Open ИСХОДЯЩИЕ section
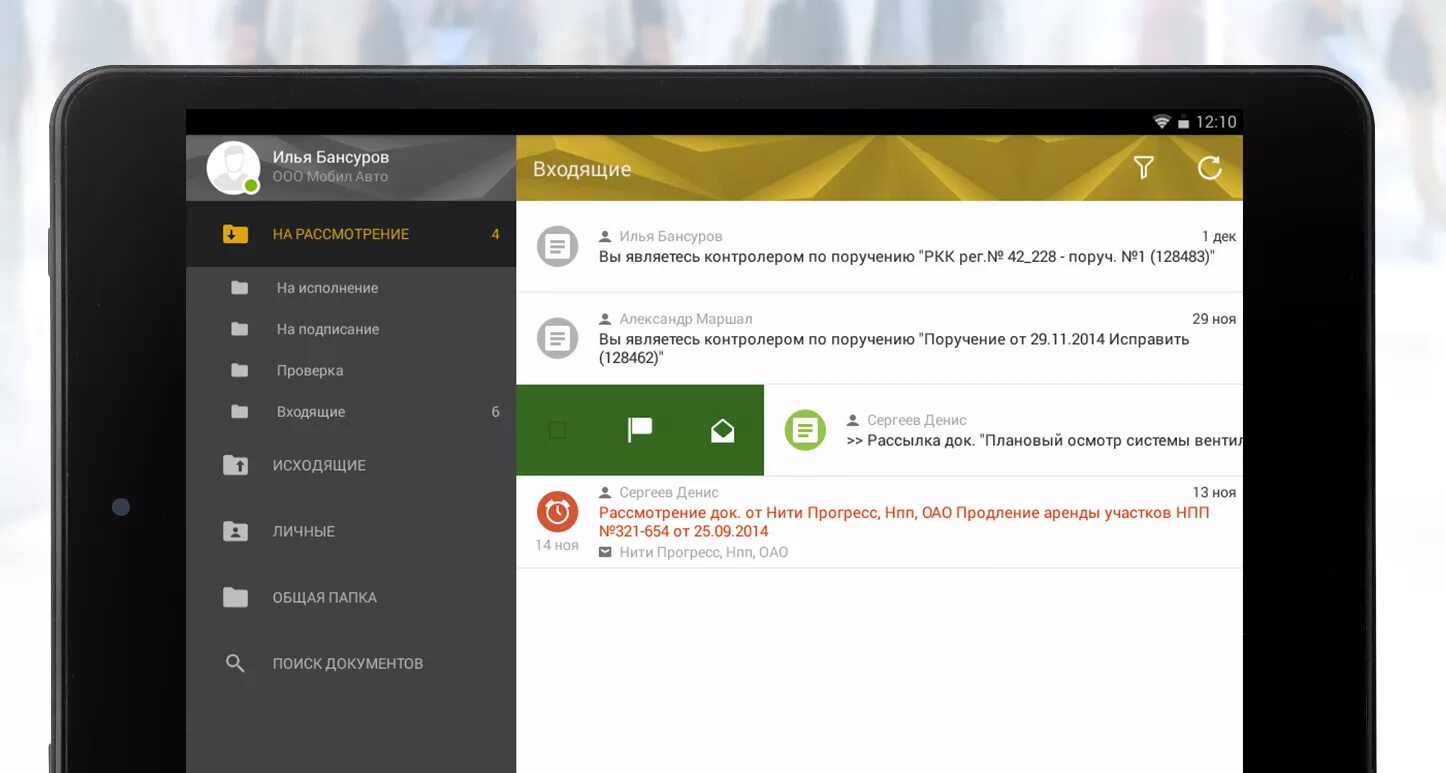Image resolution: width=1446 pixels, height=773 pixels. 351,465
